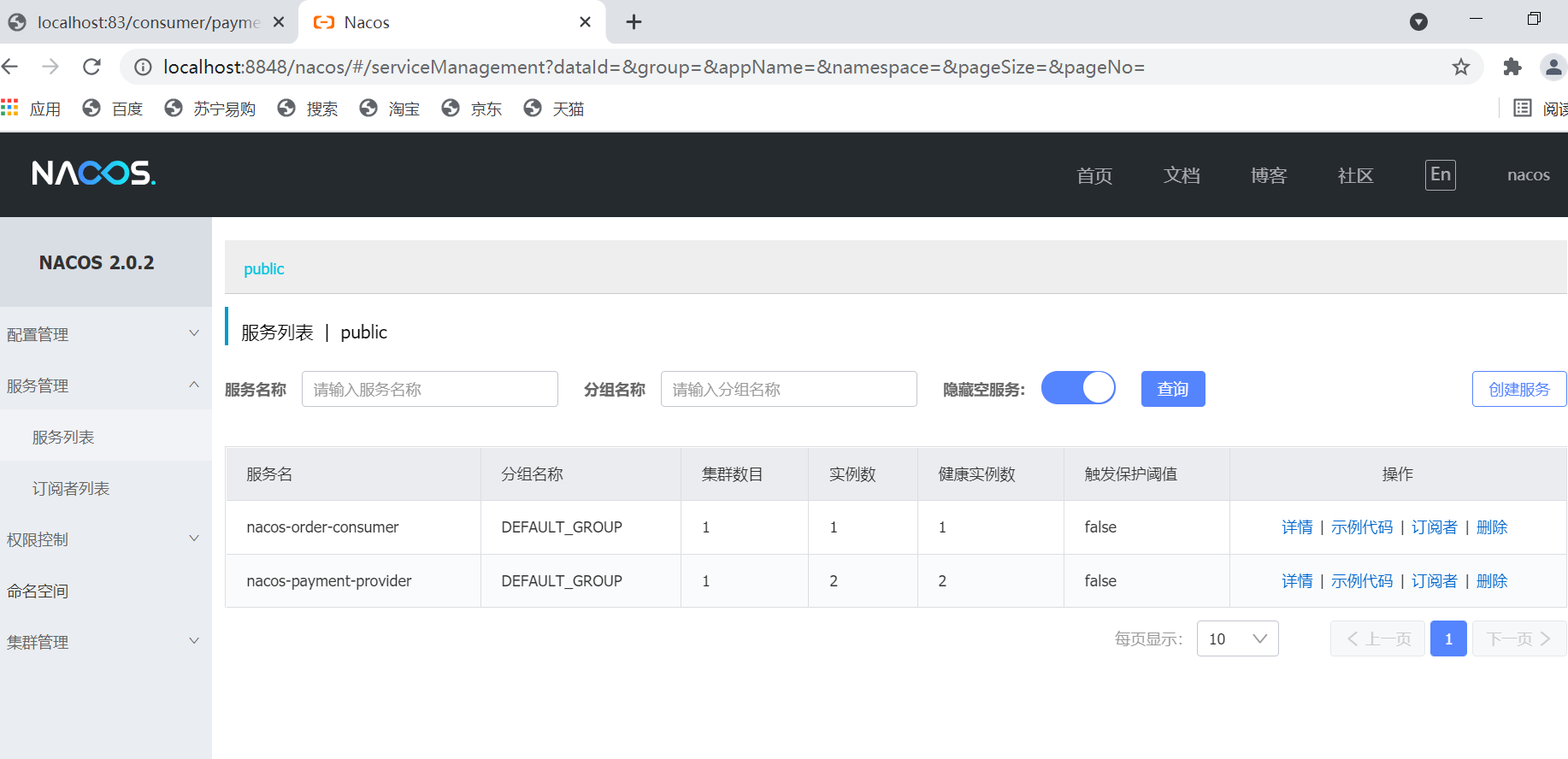Open 示例代码 for nacos-payment-provider
The width and height of the screenshot is (1568, 759).
pyautogui.click(x=1362, y=581)
